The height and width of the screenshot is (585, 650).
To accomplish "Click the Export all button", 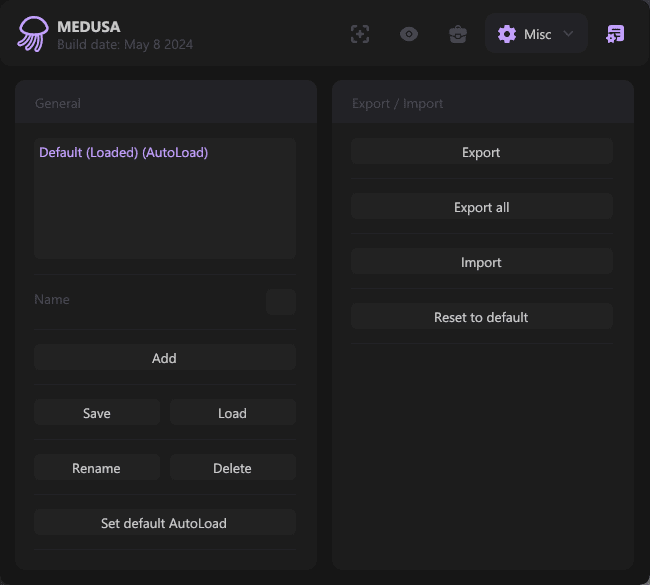I will click(x=481, y=207).
